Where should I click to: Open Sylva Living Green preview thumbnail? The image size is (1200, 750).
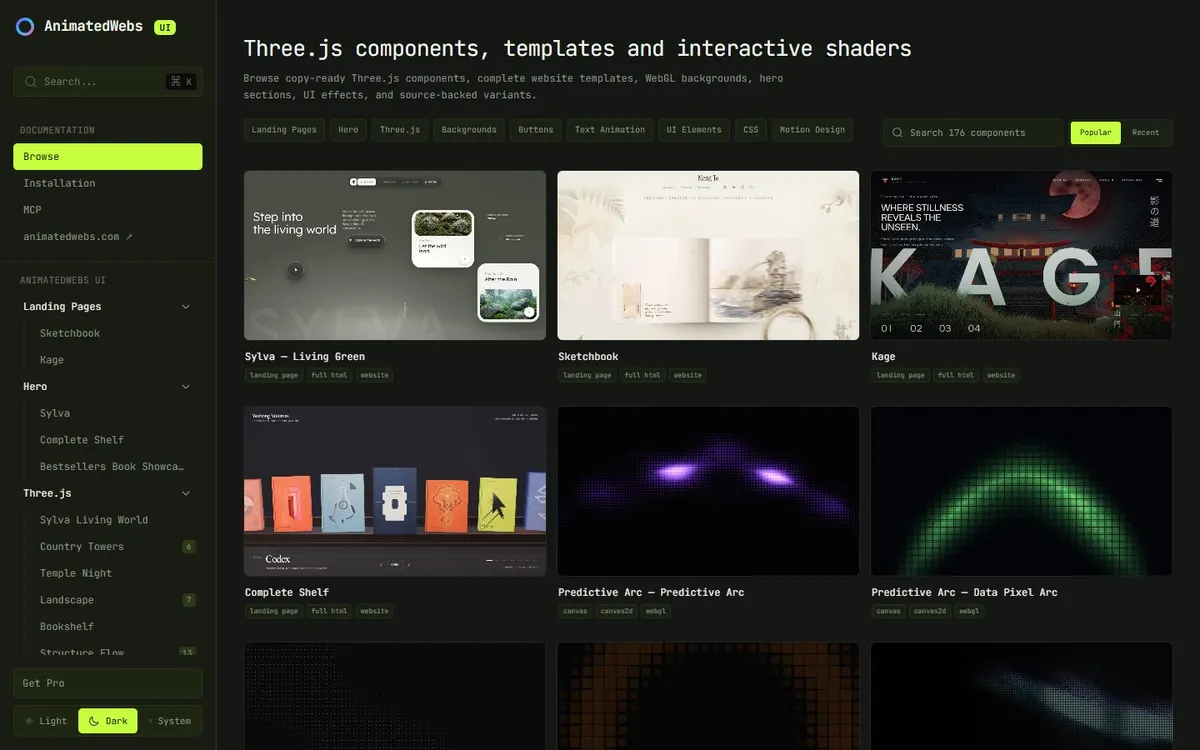395,255
